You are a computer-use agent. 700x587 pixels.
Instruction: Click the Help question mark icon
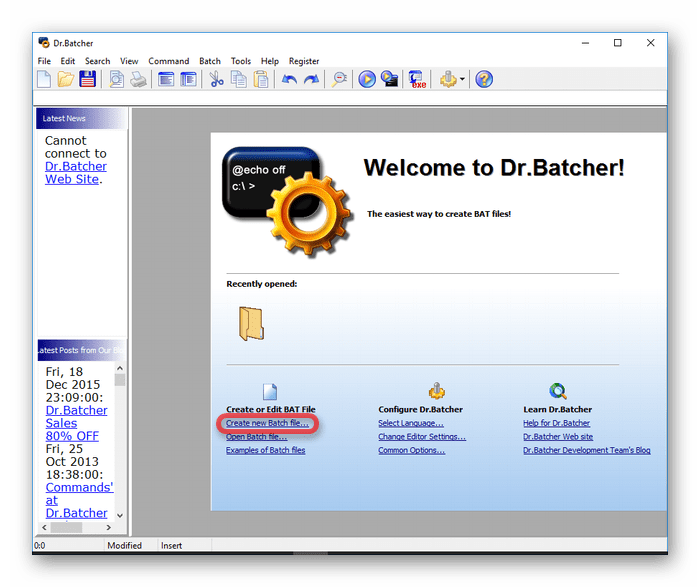click(484, 79)
